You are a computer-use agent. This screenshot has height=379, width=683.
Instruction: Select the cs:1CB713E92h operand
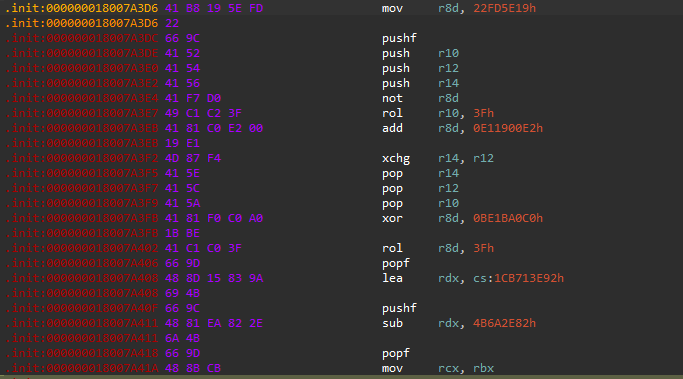(518, 278)
